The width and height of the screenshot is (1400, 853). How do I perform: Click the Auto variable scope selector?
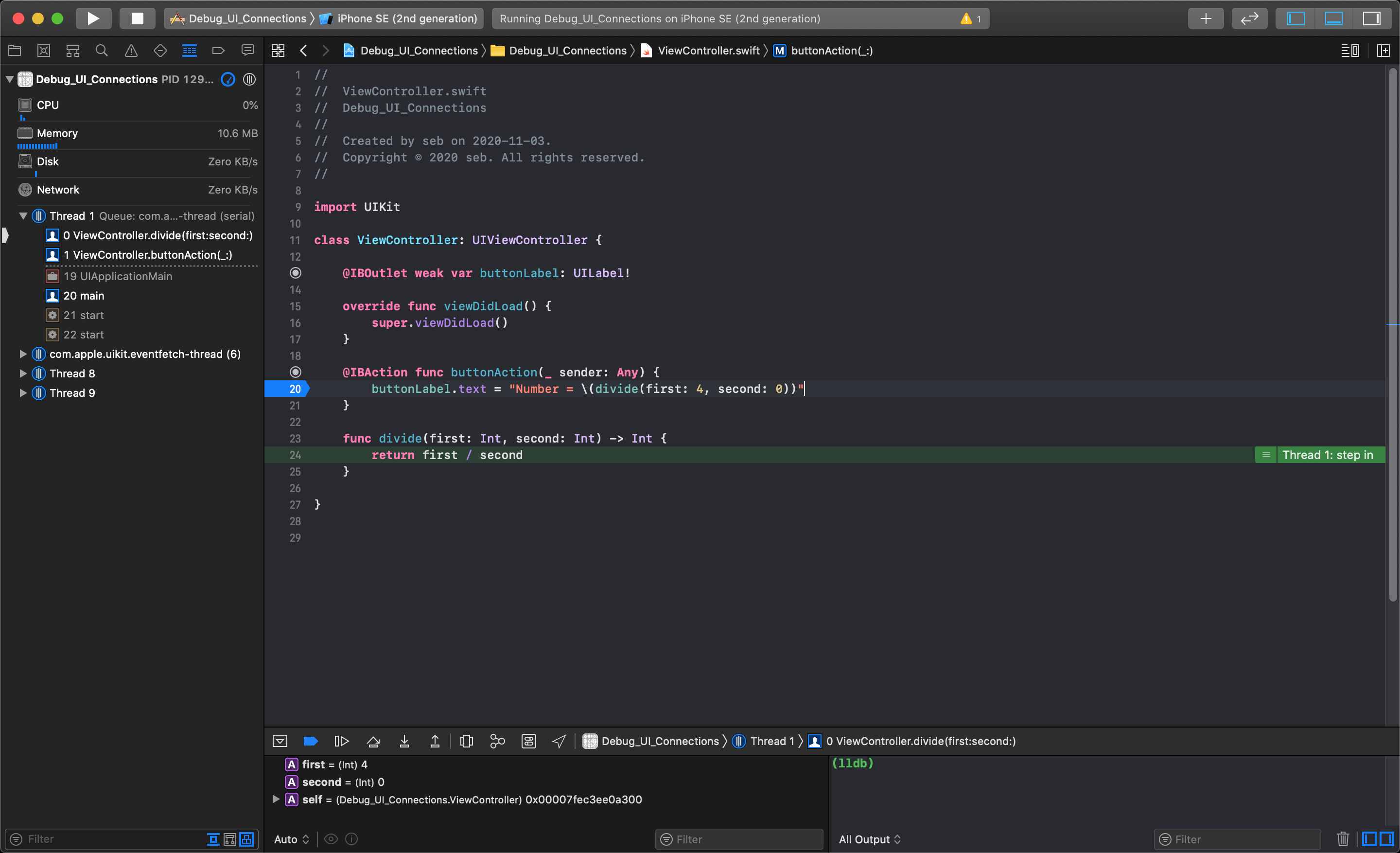click(293, 839)
